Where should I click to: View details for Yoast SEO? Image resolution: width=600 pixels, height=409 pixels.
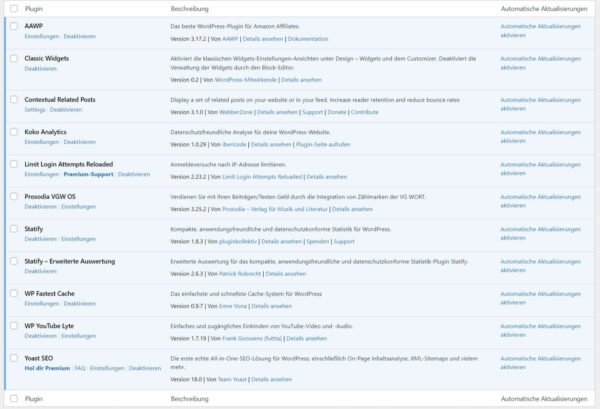(x=271, y=380)
